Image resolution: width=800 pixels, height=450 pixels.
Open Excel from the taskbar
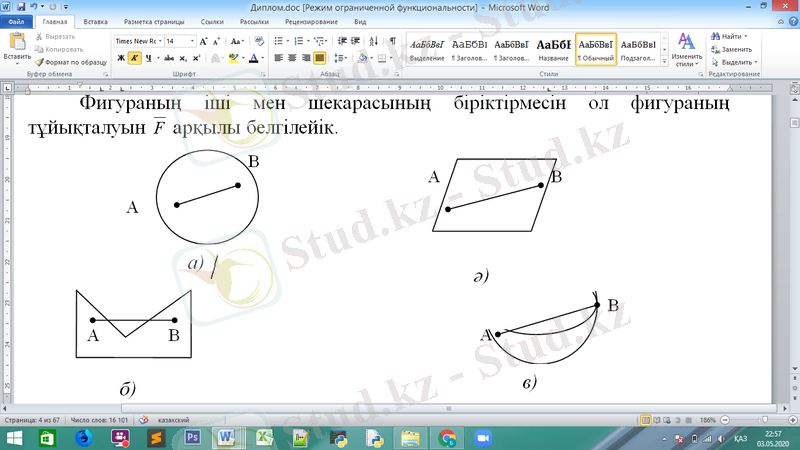tap(263, 438)
